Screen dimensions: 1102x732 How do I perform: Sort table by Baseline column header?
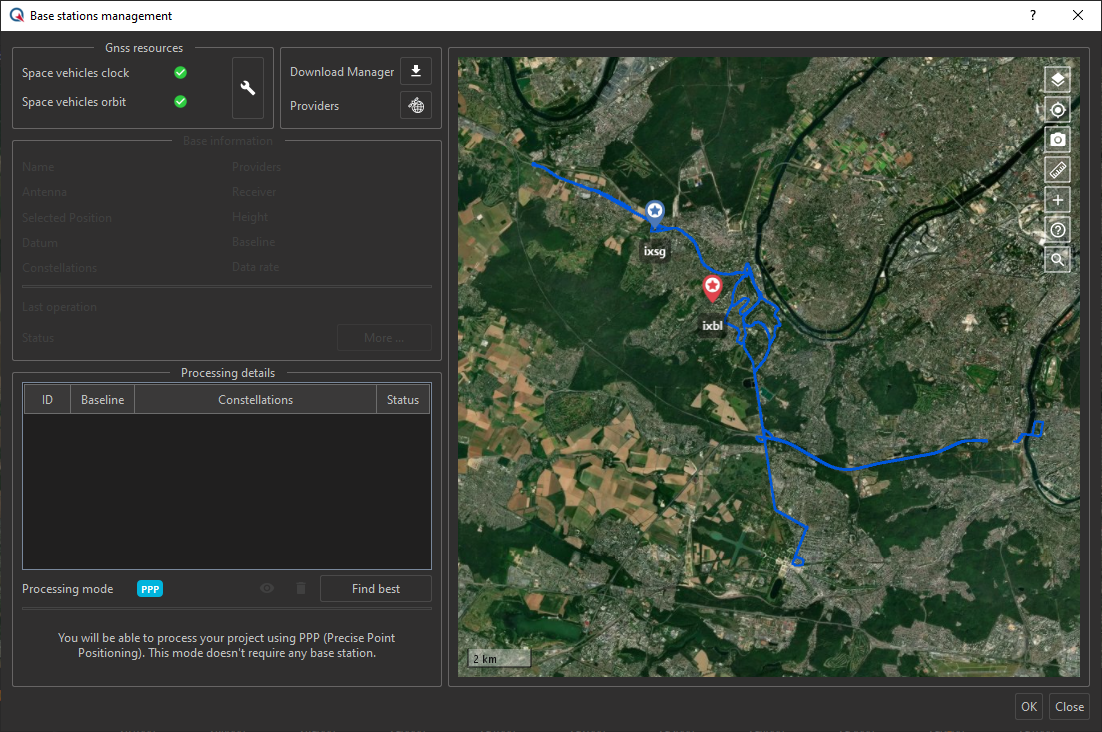(102, 400)
